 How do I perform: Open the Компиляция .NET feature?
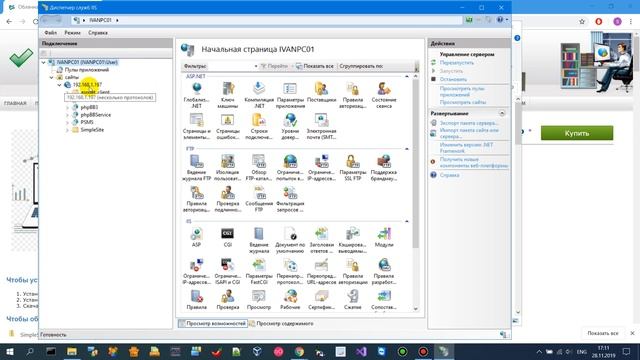[259, 95]
